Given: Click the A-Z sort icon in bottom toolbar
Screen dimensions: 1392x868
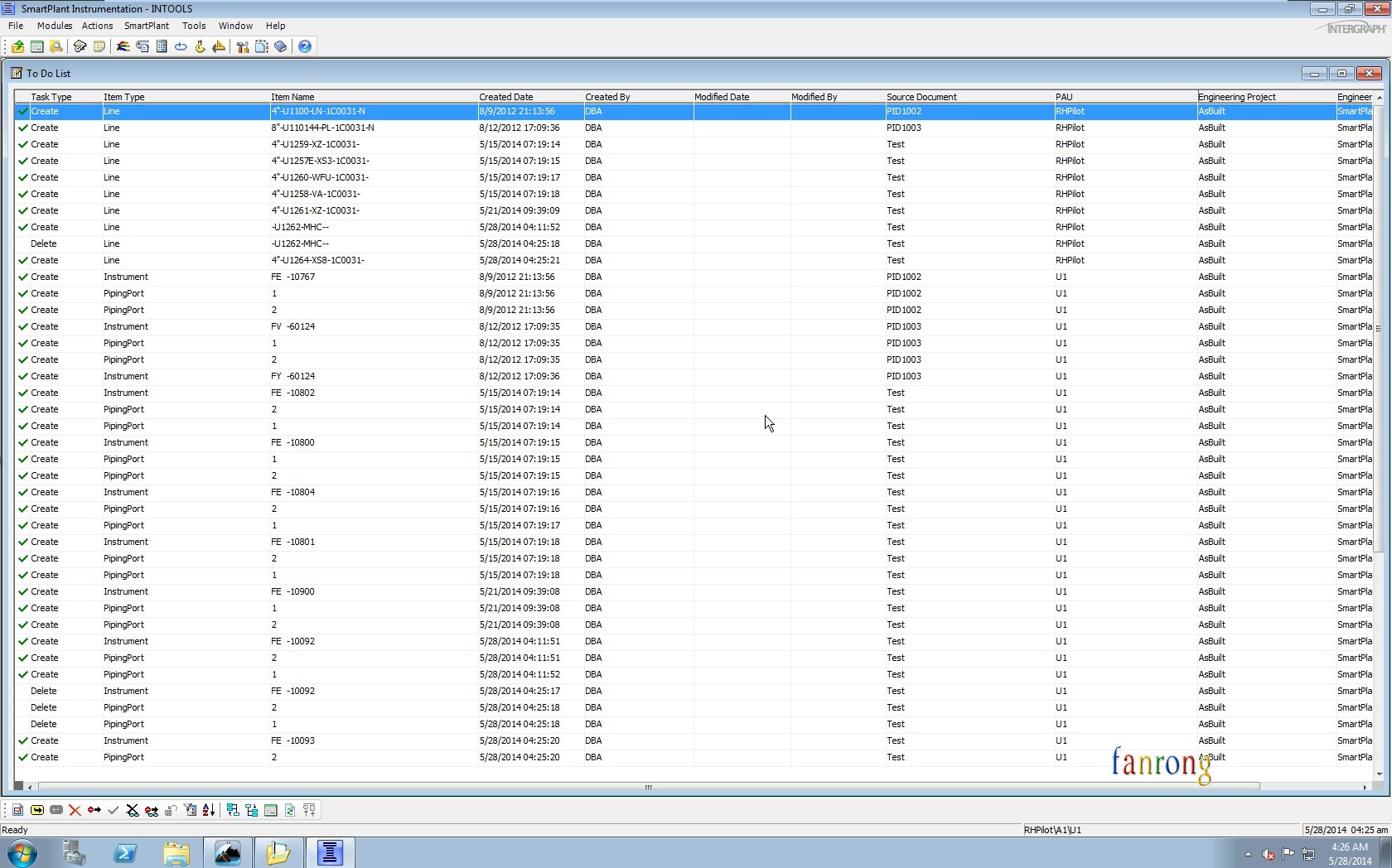Looking at the screenshot, I should [209, 810].
